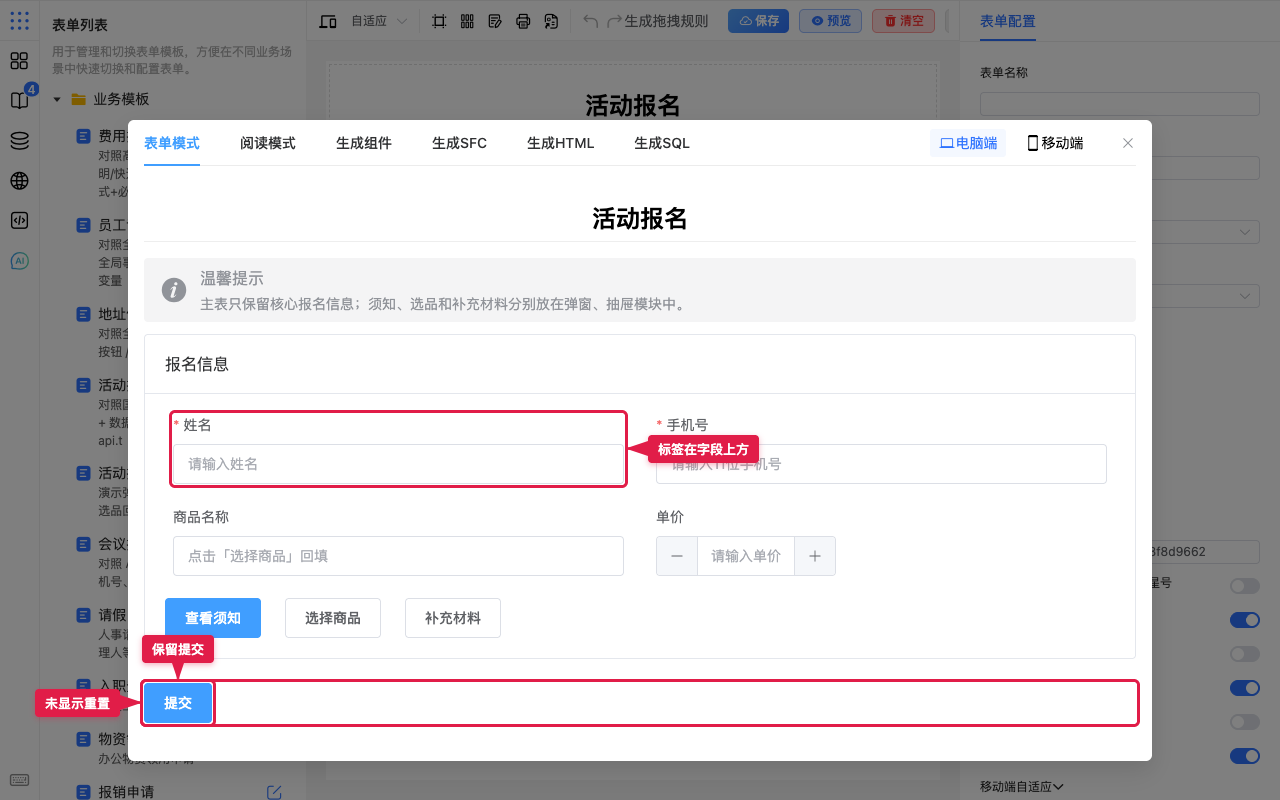
Task: Switch to the 生成组件 tab
Action: tap(364, 143)
